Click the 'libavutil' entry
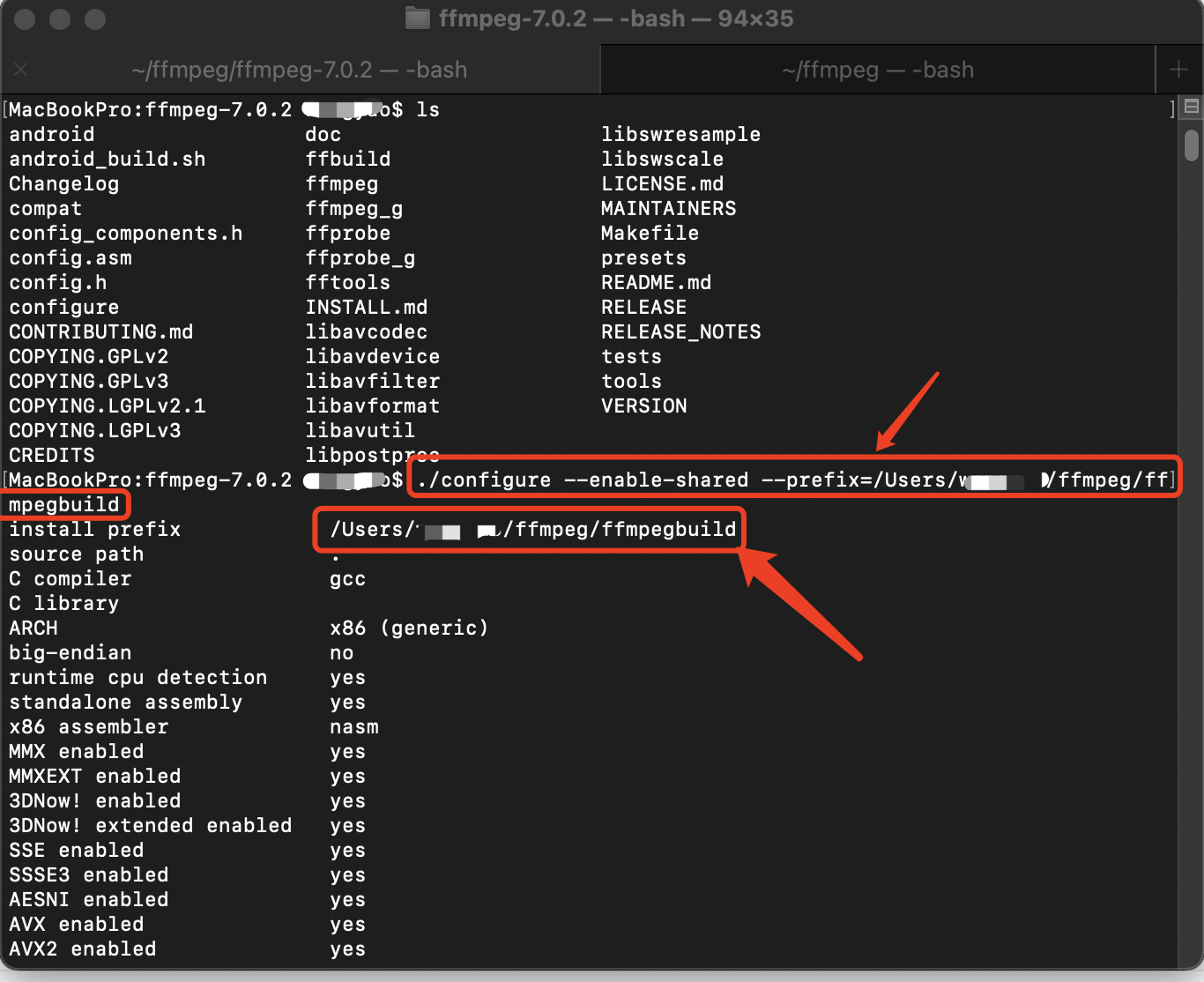The image size is (1204, 982). tap(360, 431)
